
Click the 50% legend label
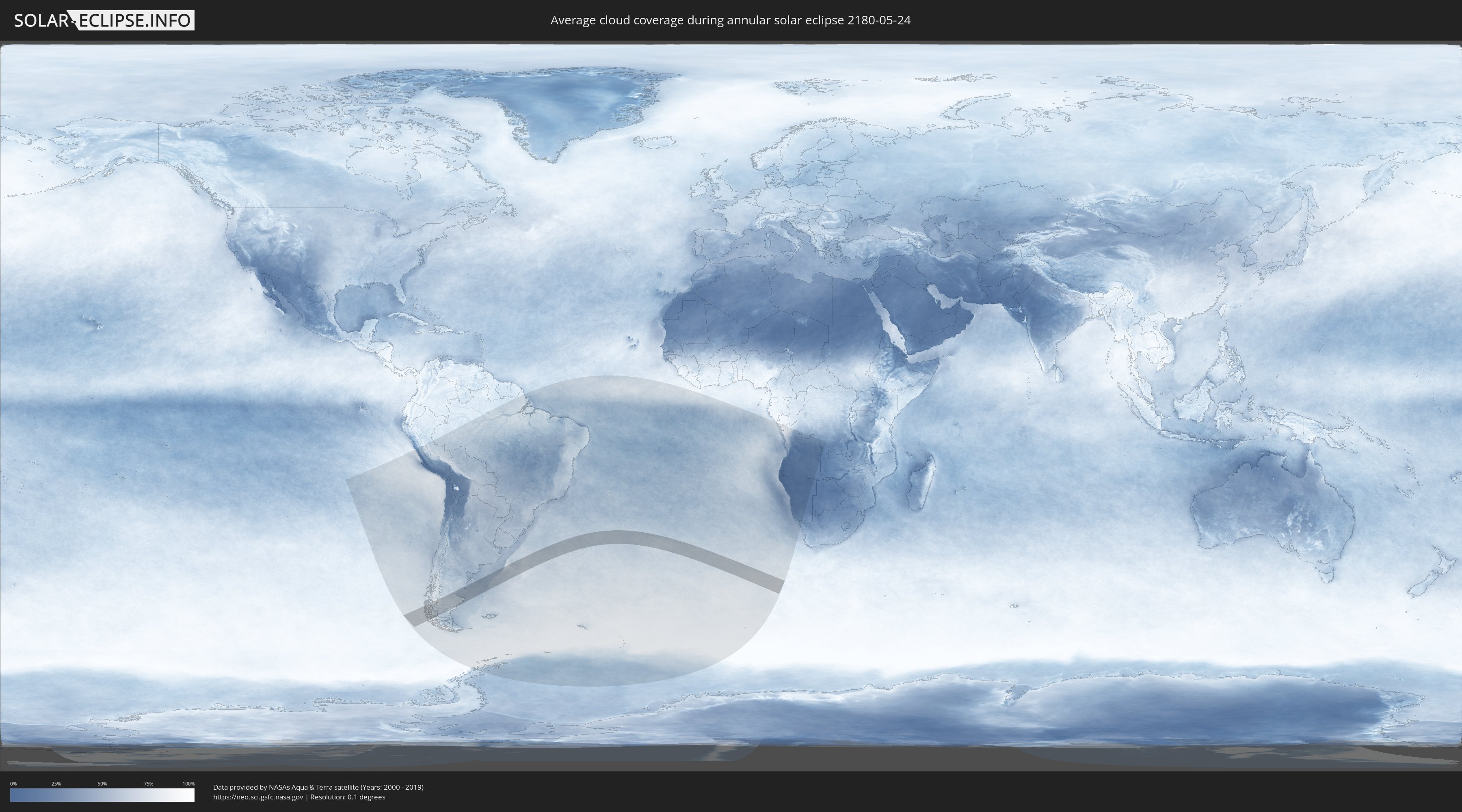click(x=102, y=784)
